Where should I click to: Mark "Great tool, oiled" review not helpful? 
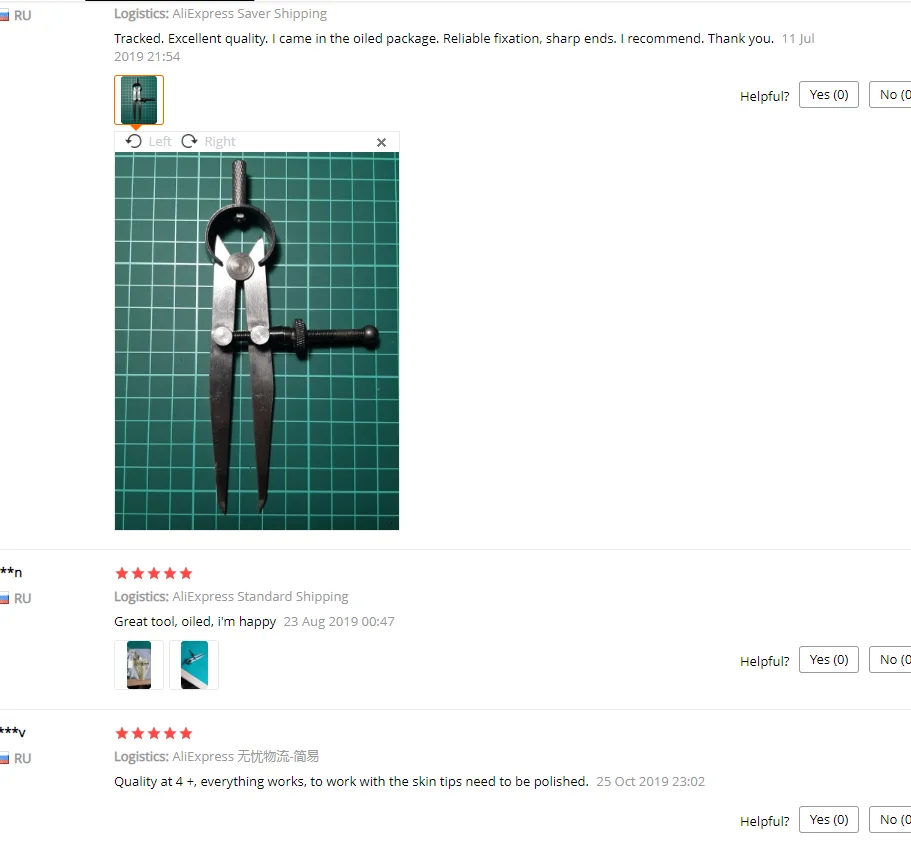(891, 660)
